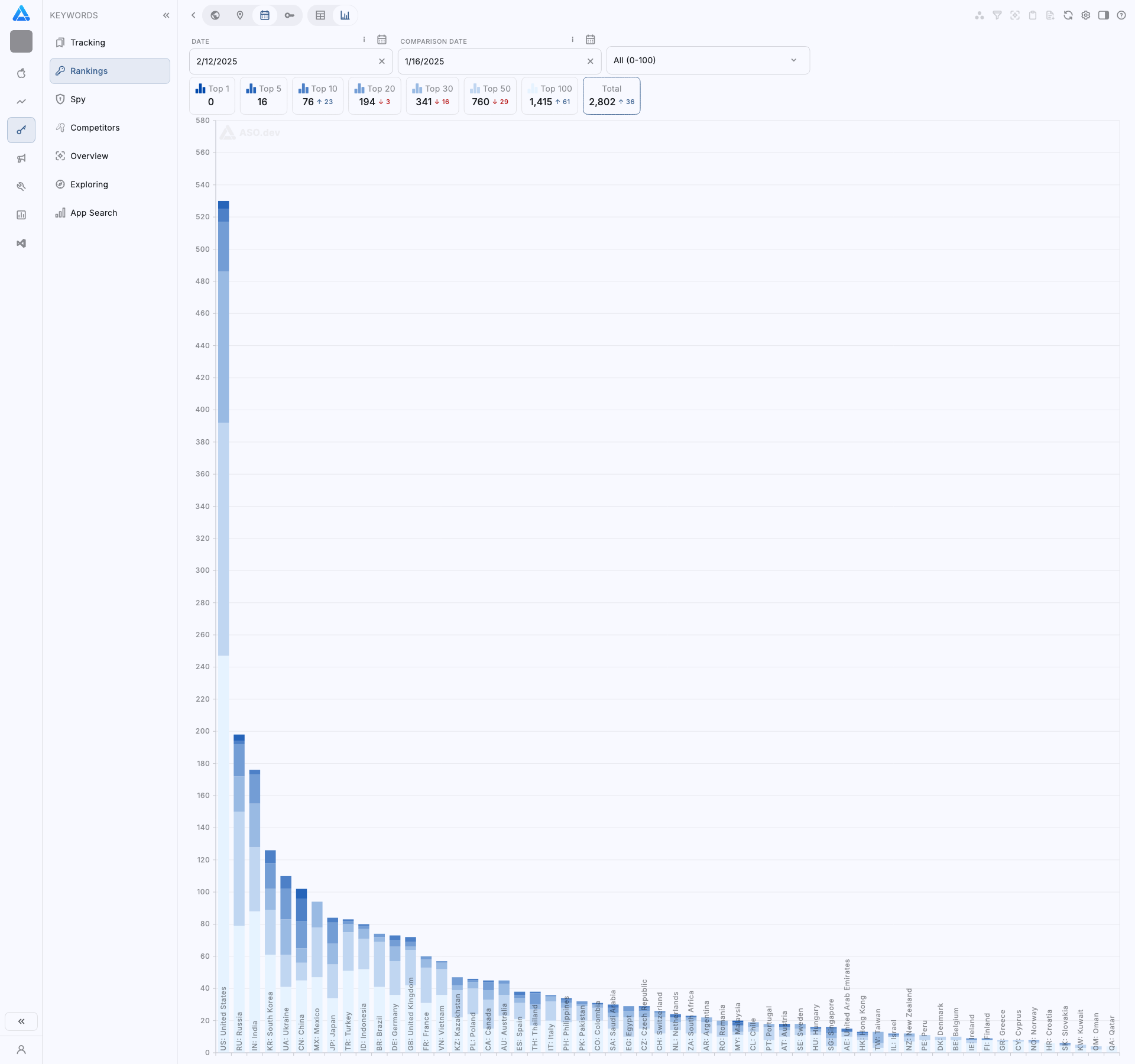This screenshot has width=1135, height=1064.
Task: Click the help question mark icon
Action: click(1121, 15)
